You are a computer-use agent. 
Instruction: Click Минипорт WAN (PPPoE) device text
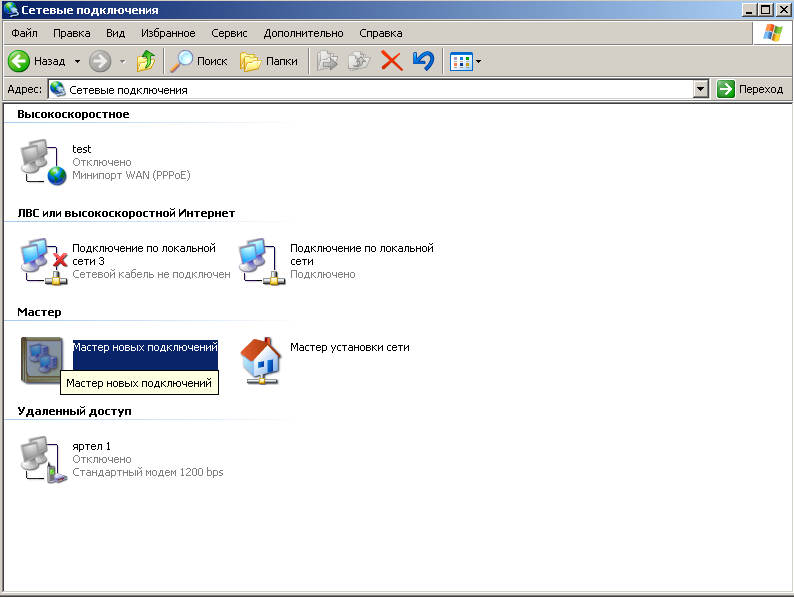tap(131, 175)
